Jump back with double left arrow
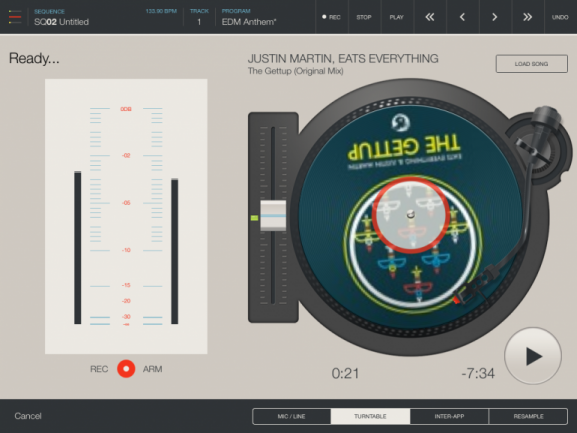This screenshot has width=577, height=433. tap(429, 17)
